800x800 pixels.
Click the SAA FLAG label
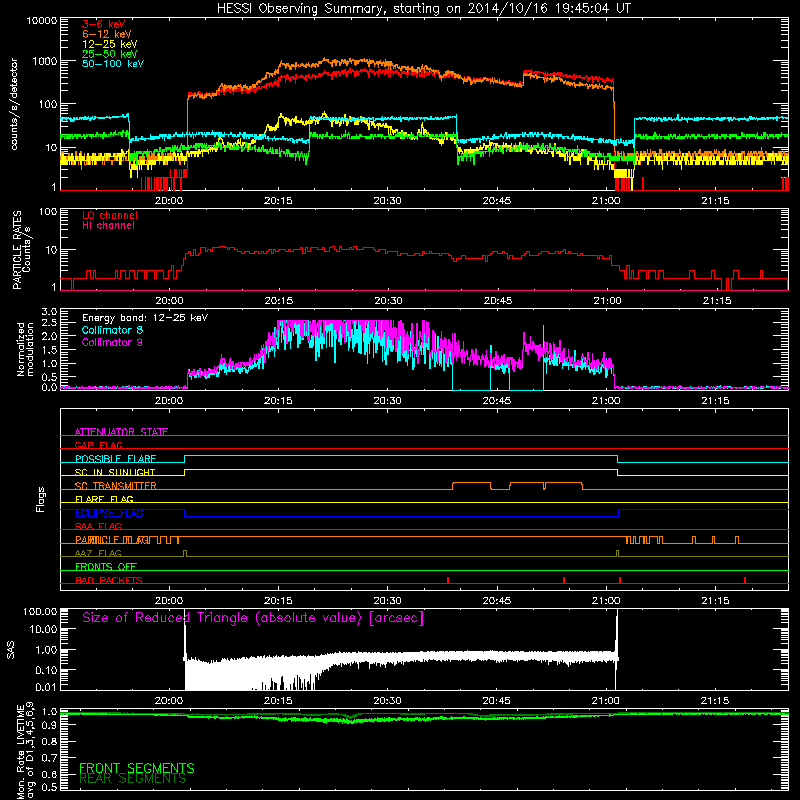click(98, 526)
